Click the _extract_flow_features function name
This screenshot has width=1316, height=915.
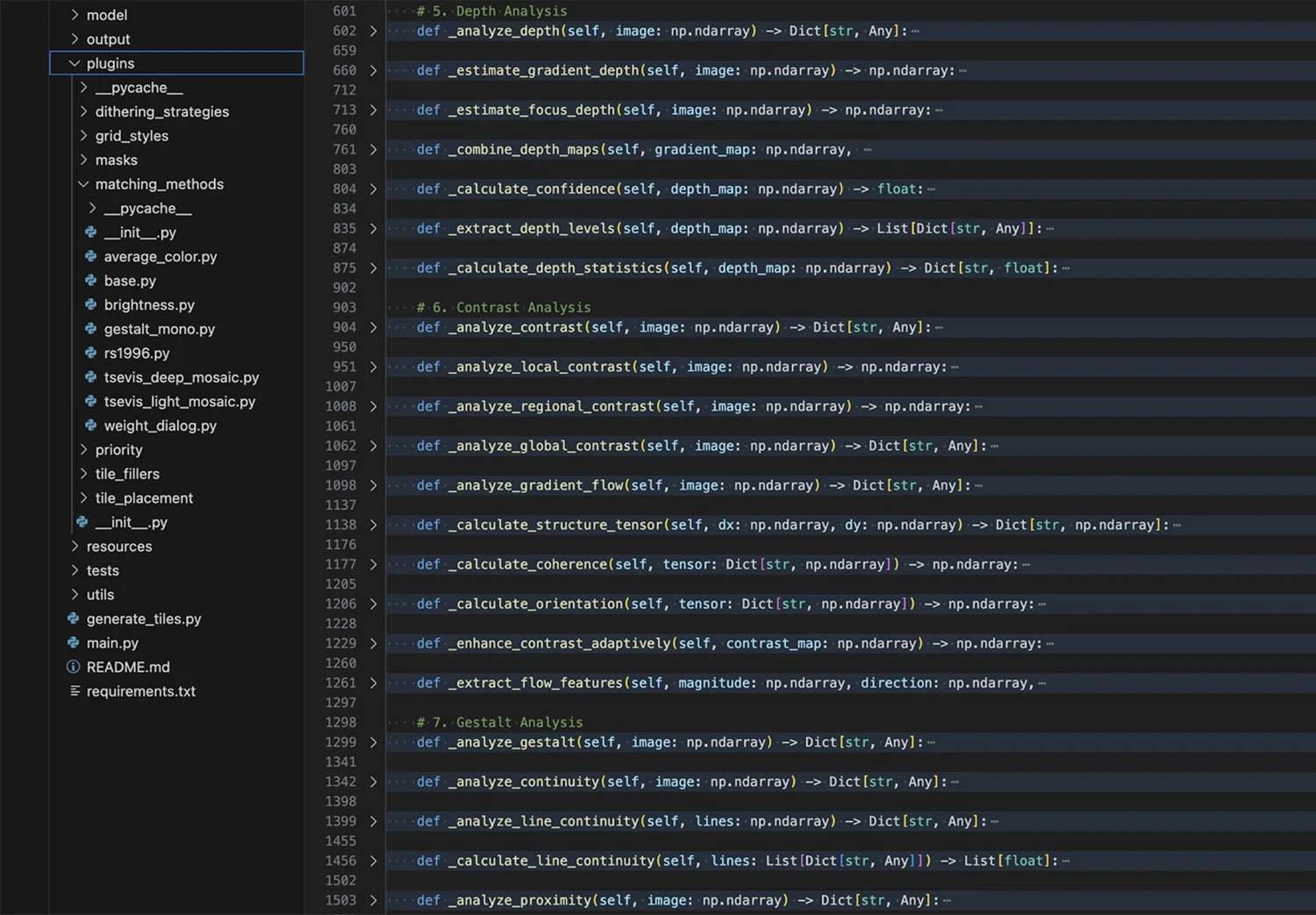tap(535, 683)
